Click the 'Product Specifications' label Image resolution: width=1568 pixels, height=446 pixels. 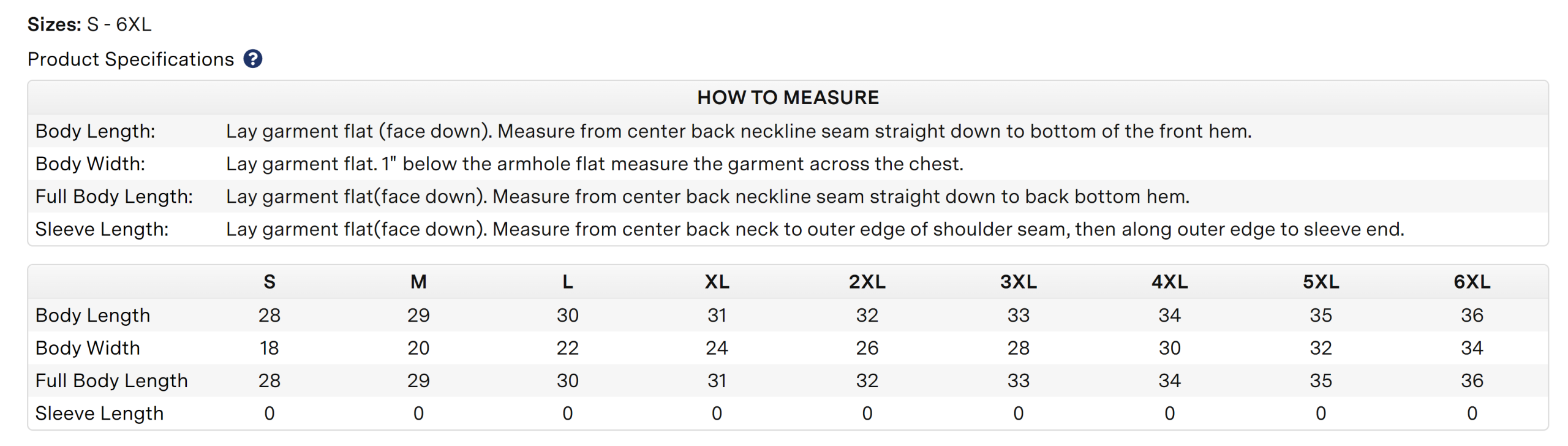click(x=130, y=59)
